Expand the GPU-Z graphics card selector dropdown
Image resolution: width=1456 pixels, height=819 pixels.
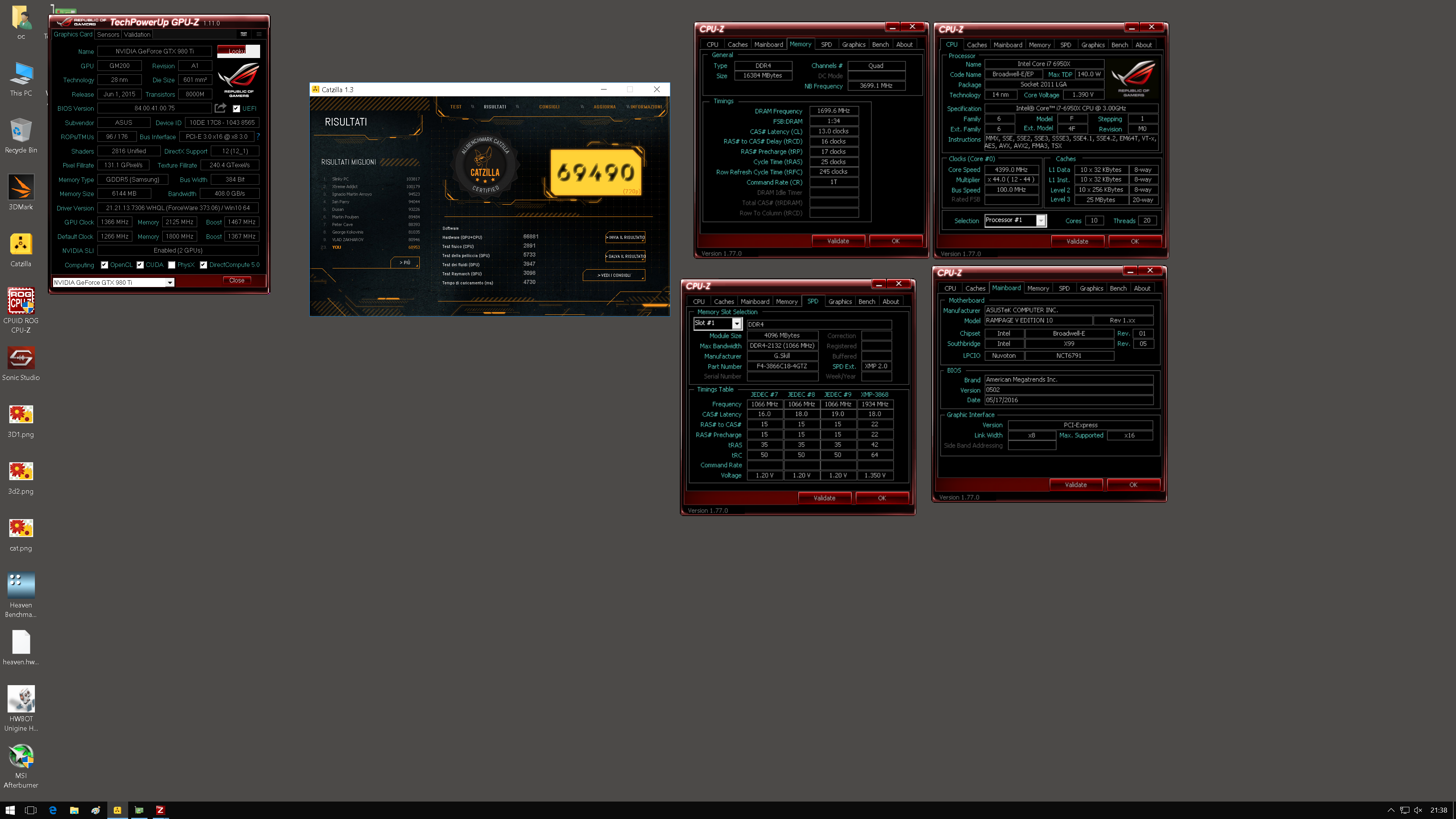(169, 282)
